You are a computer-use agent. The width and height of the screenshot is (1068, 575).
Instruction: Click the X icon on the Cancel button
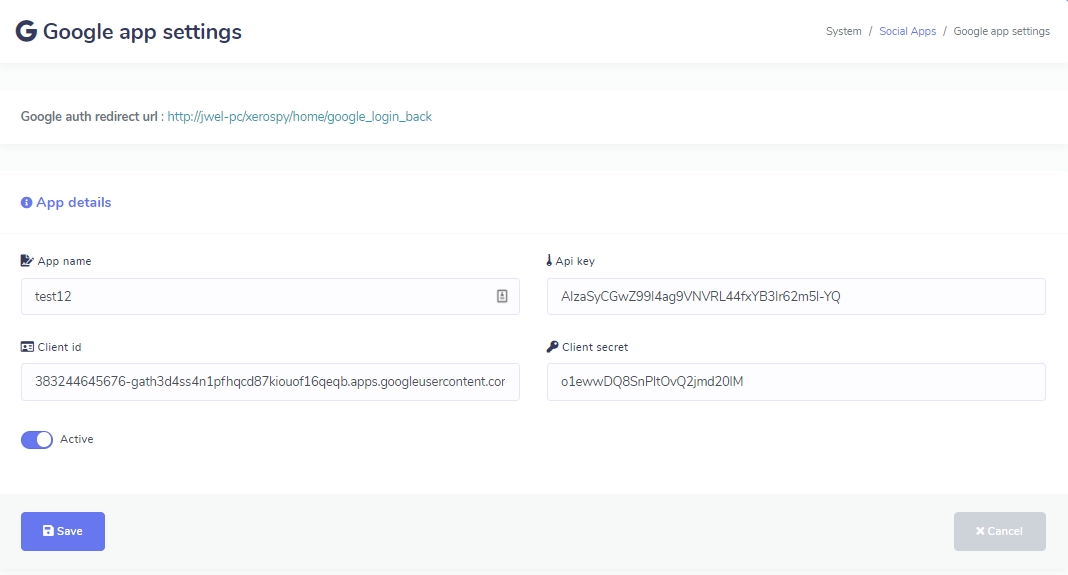tap(980, 531)
